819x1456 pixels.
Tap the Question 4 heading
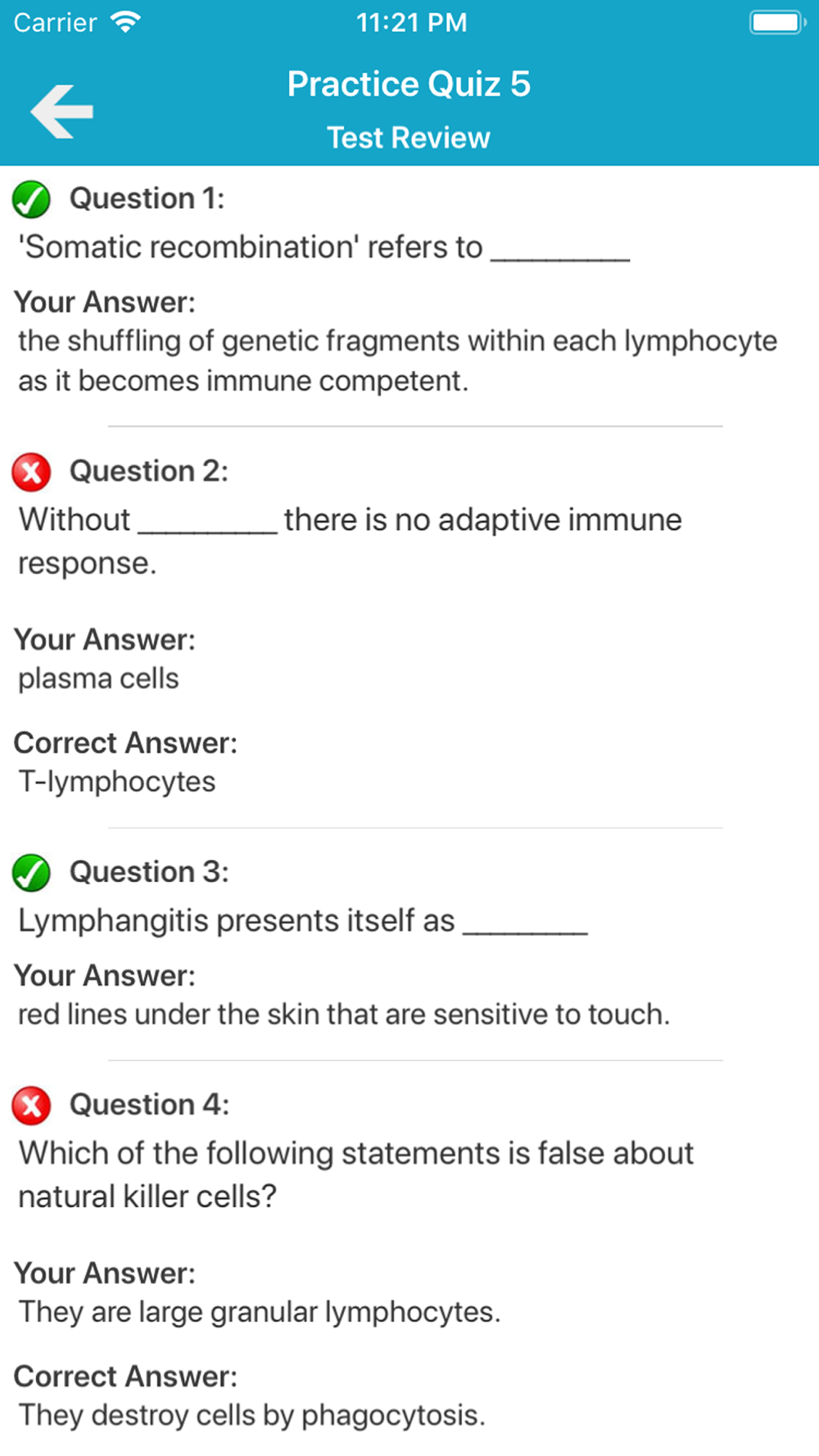click(x=149, y=1104)
